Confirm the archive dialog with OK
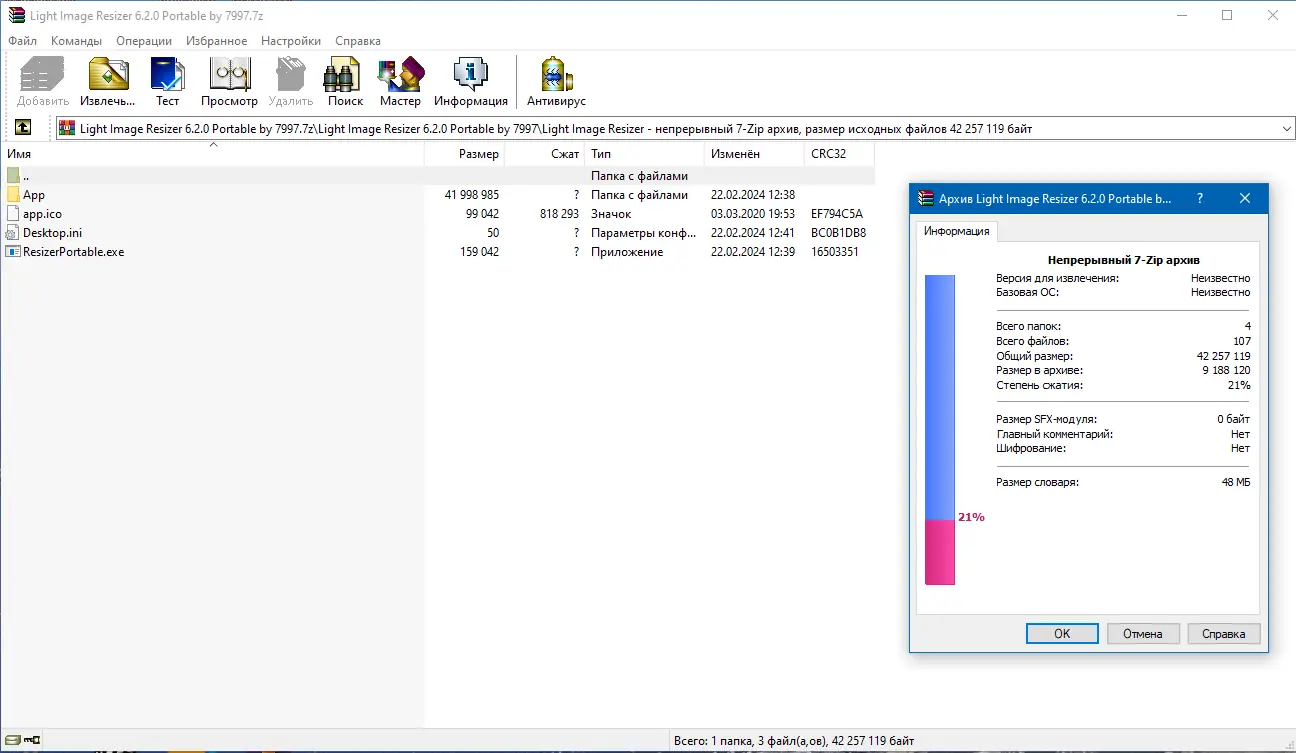1296x753 pixels. click(x=1062, y=633)
